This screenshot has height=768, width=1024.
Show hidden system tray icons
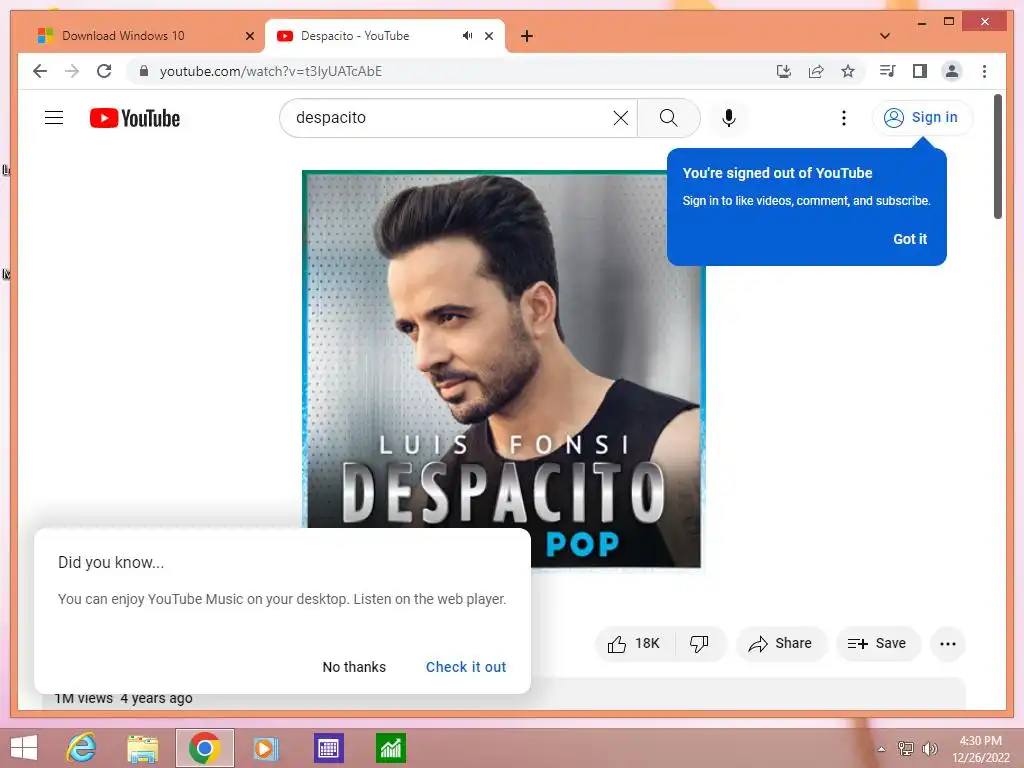882,749
